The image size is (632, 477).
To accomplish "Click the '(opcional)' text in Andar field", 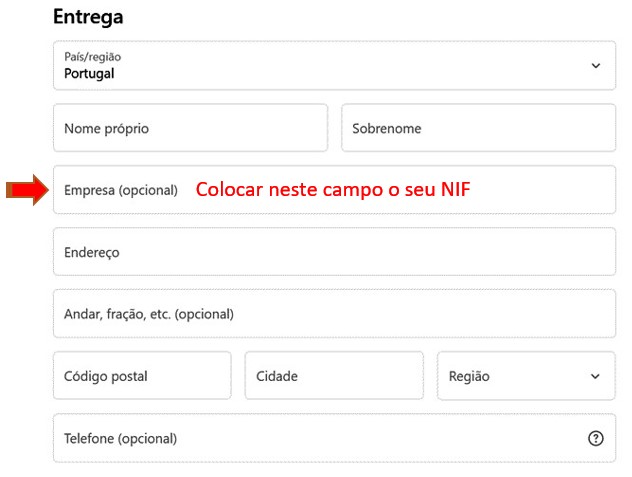I will coord(204,314).
